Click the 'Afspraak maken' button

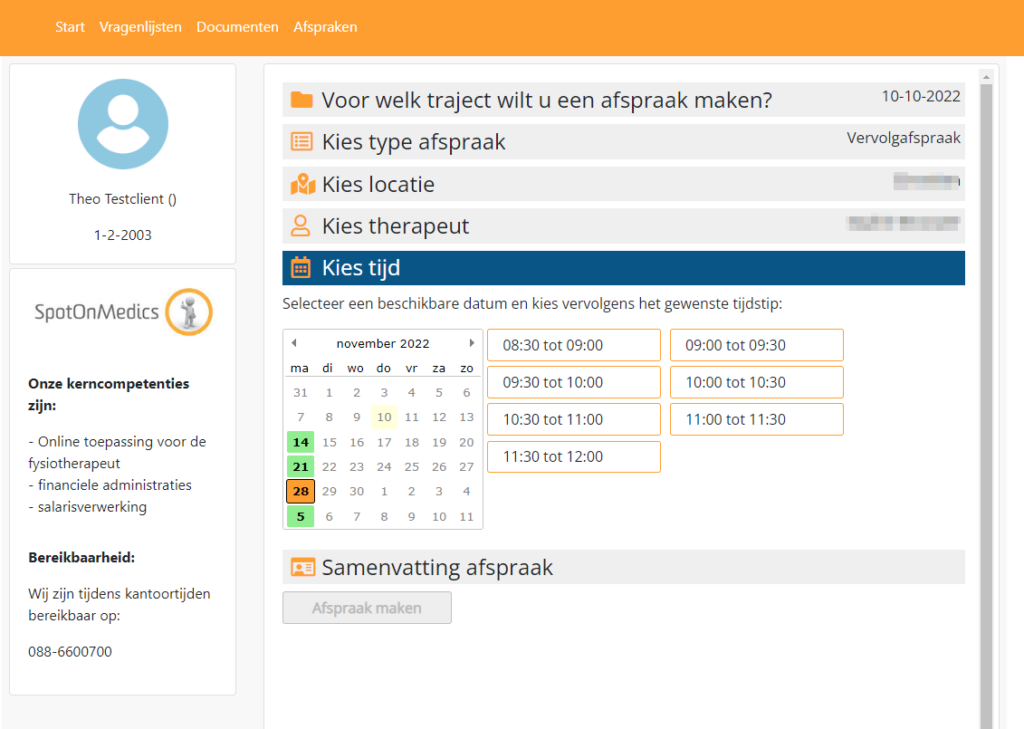(x=366, y=607)
